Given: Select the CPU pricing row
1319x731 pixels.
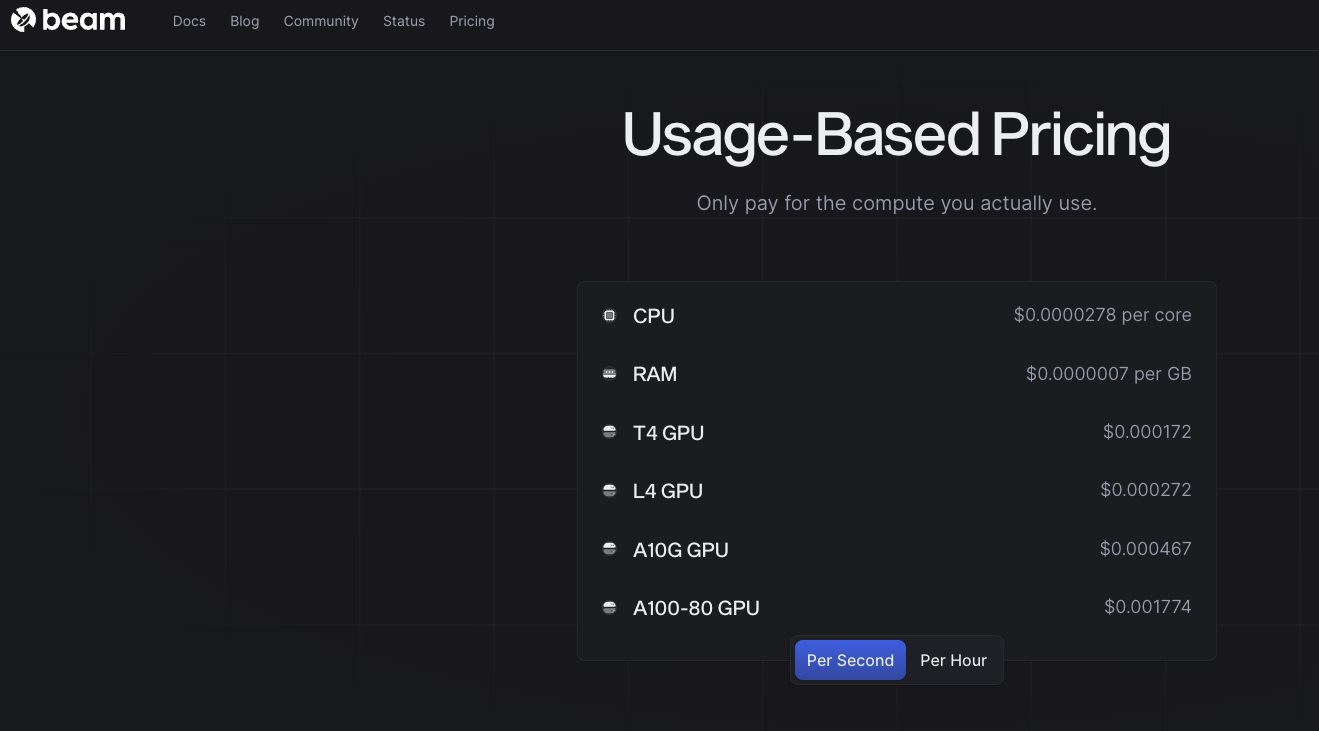Looking at the screenshot, I should [x=897, y=315].
